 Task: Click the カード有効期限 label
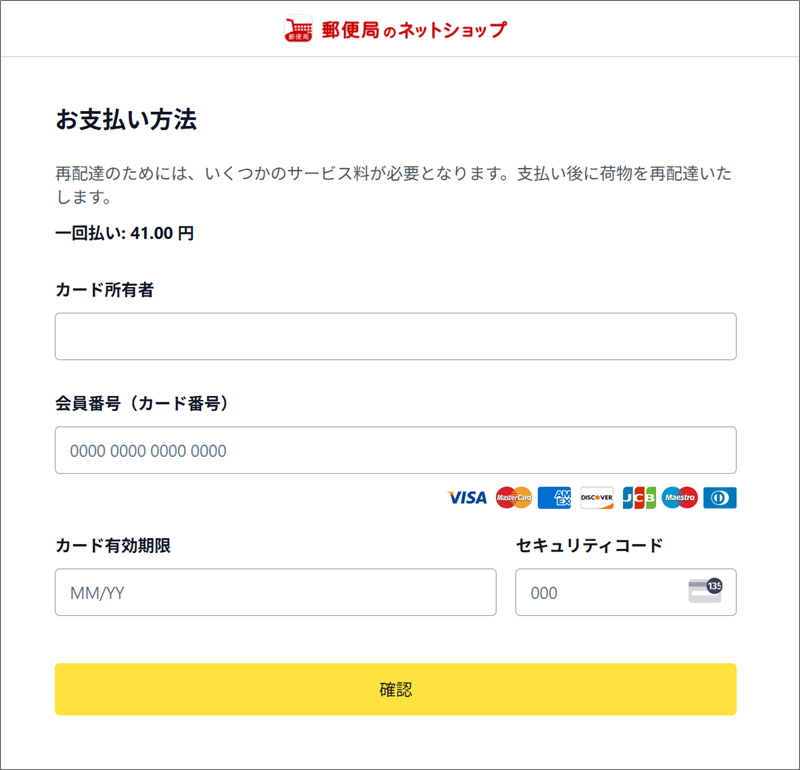pyautogui.click(x=113, y=545)
